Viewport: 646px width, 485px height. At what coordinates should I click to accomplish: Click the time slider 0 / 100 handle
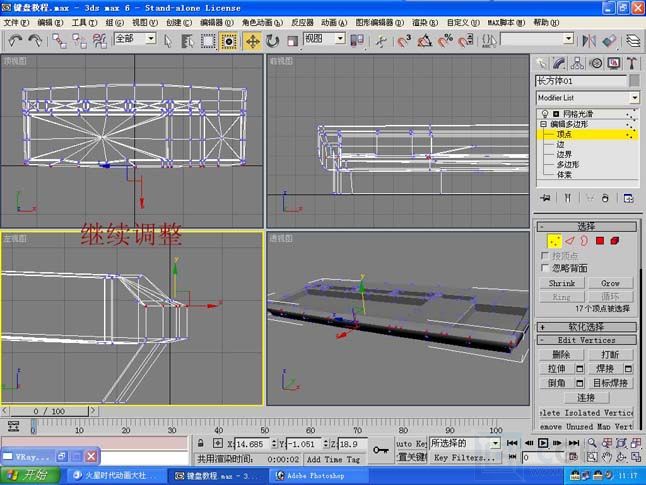[x=49, y=411]
